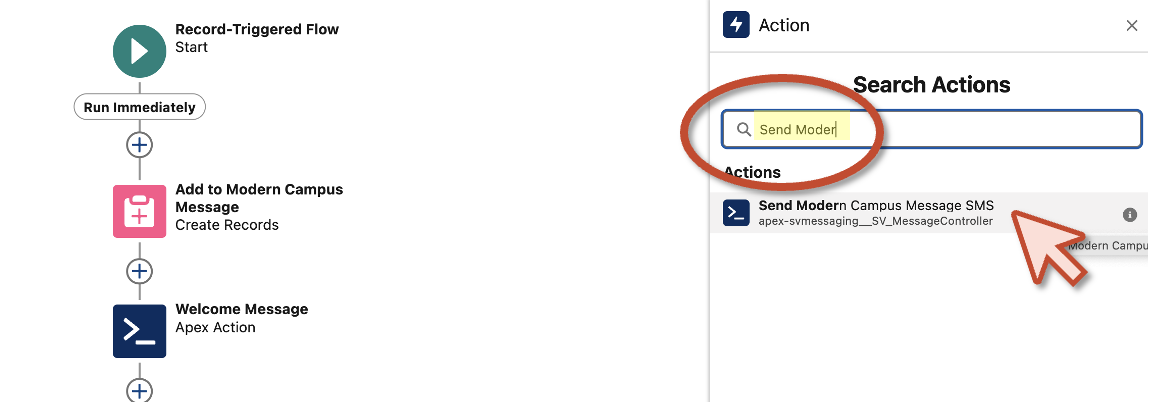
Task: Click the Search Actions heading
Action: point(932,84)
